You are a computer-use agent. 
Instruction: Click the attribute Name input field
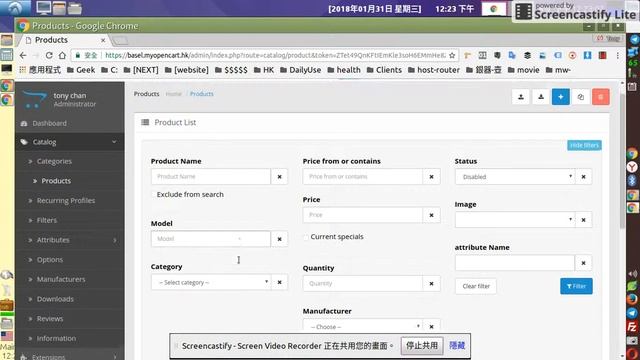click(x=515, y=263)
